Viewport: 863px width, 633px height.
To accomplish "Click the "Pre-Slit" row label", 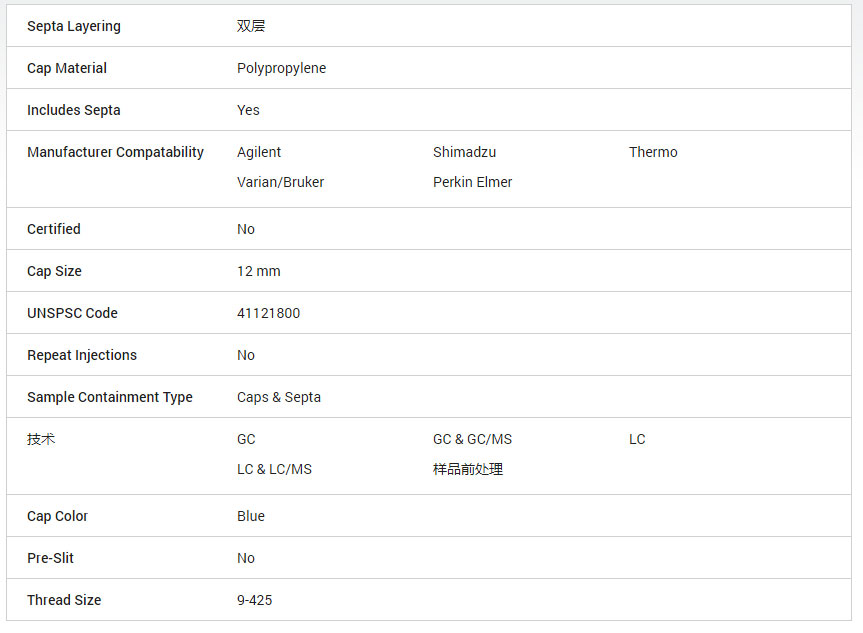I will pyautogui.click(x=50, y=558).
